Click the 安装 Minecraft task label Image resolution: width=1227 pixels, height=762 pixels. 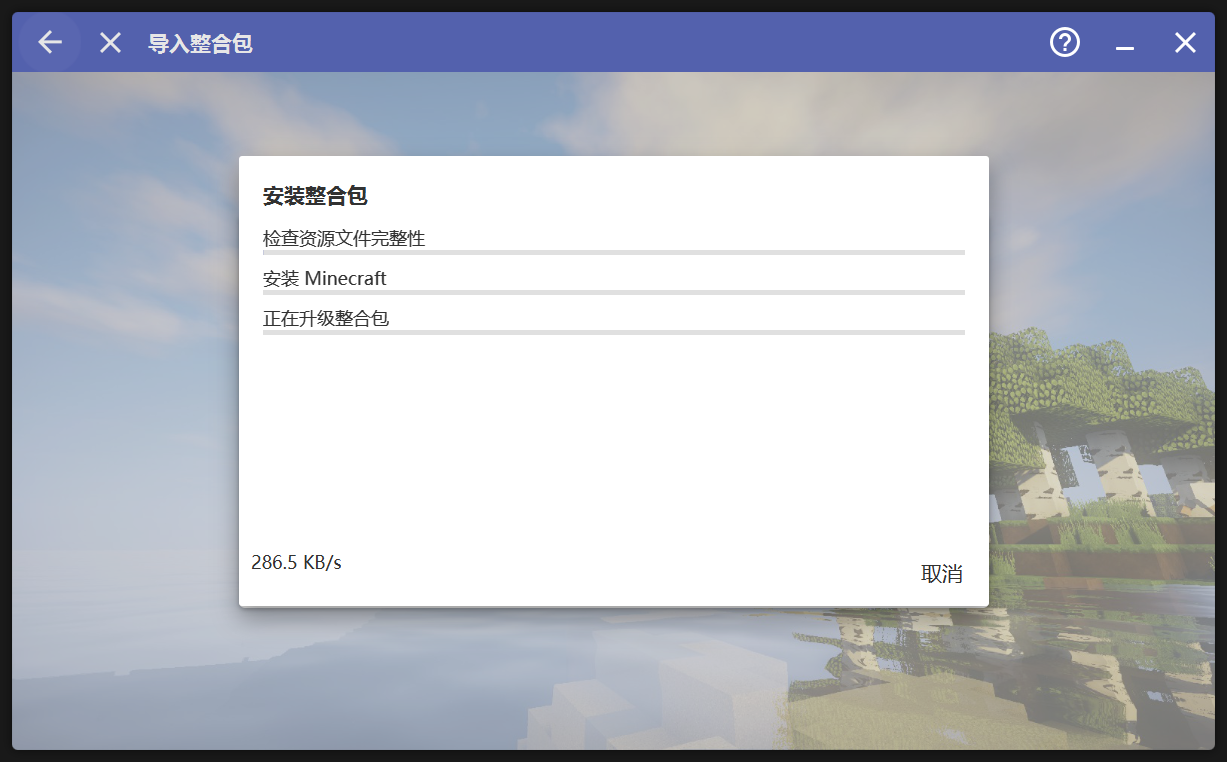[324, 278]
